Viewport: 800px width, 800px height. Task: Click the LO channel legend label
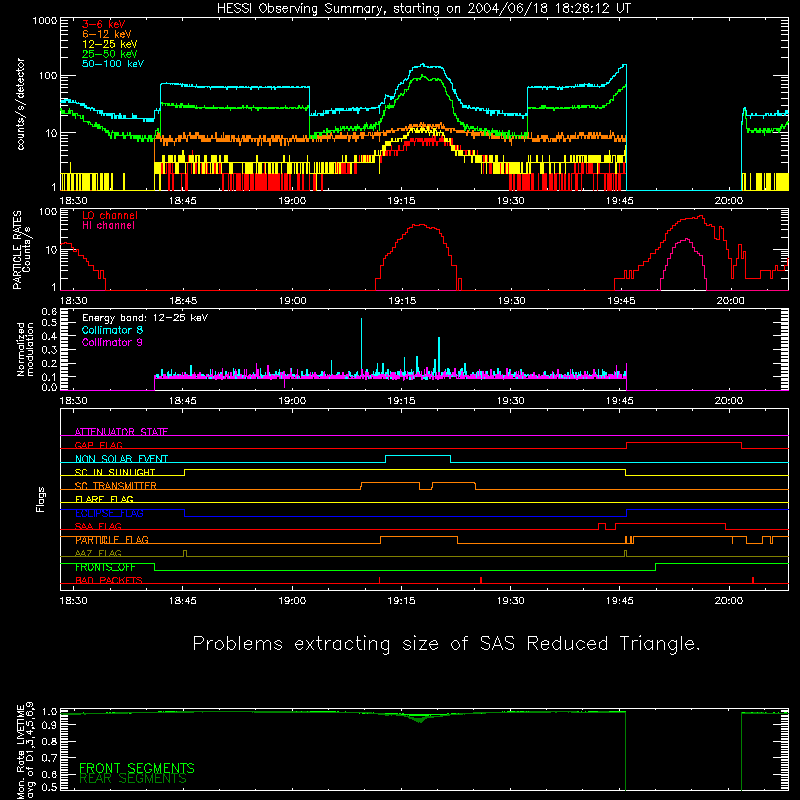(110, 215)
